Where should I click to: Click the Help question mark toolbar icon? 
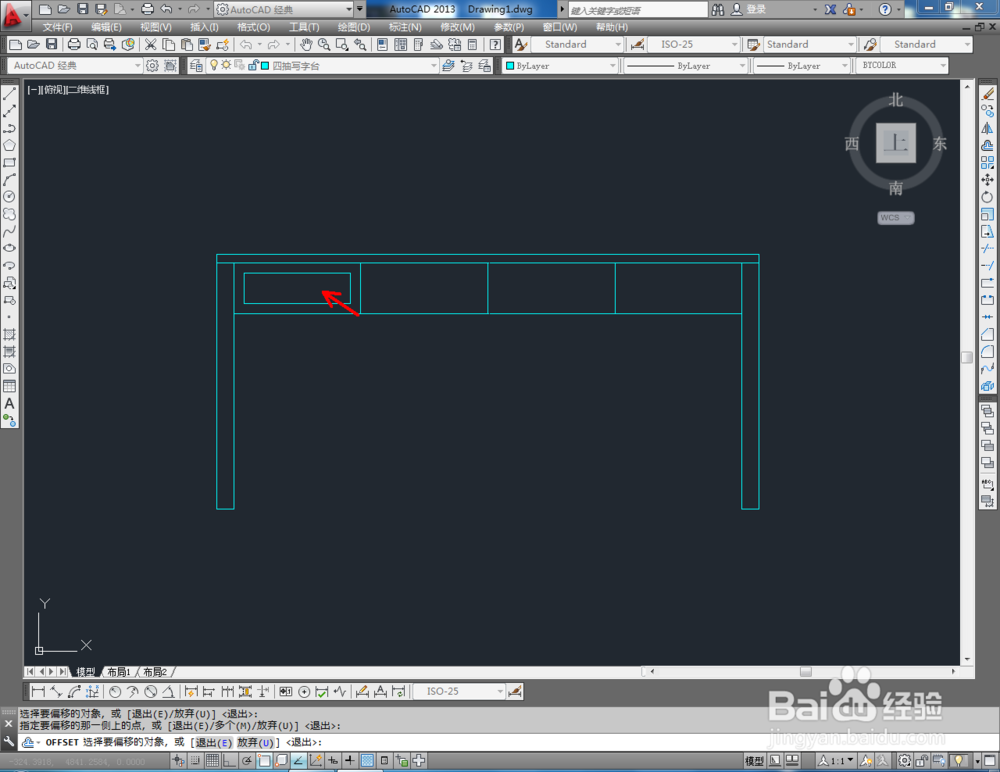click(495, 44)
